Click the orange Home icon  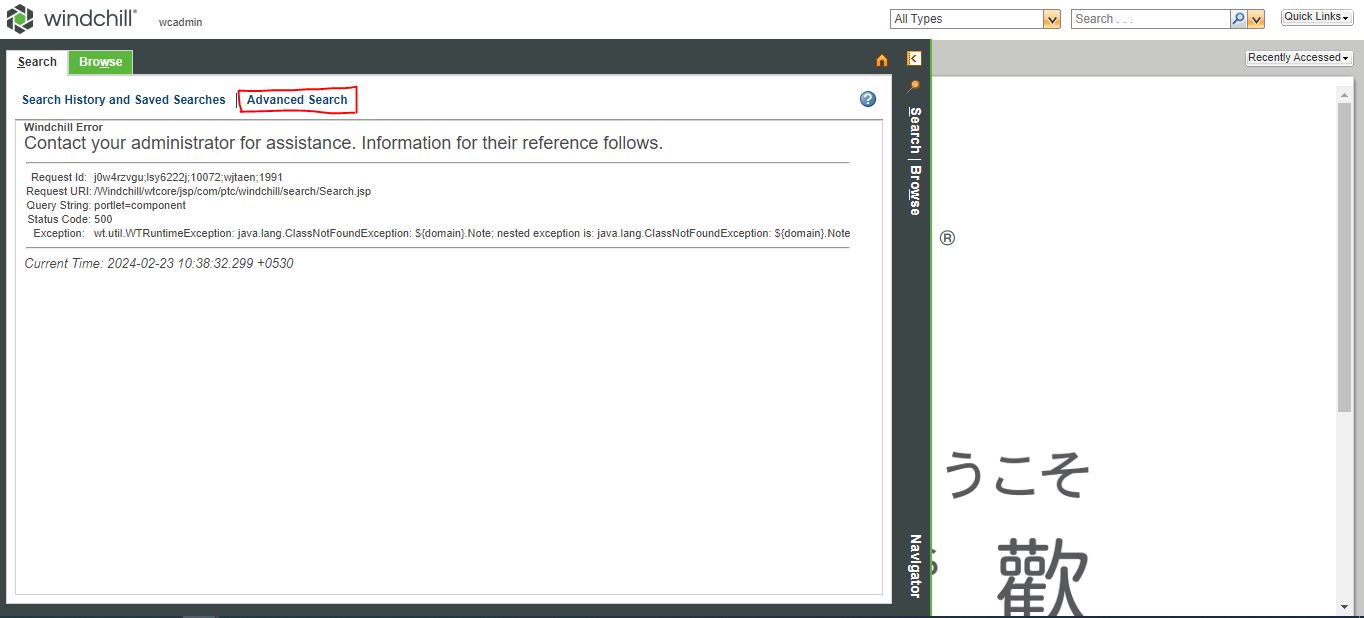point(881,60)
